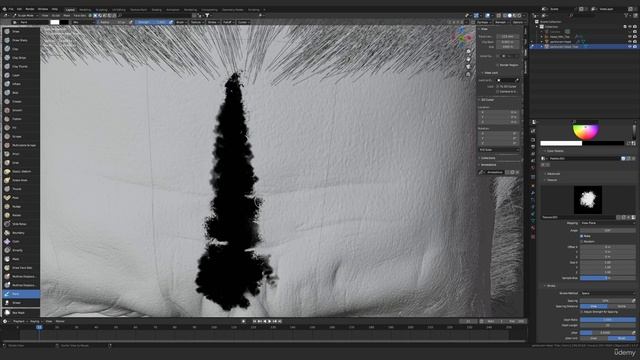Adjust the Strength slider in header
Image resolution: width=640 pixels, height=360 pixels.
(x=151, y=22)
